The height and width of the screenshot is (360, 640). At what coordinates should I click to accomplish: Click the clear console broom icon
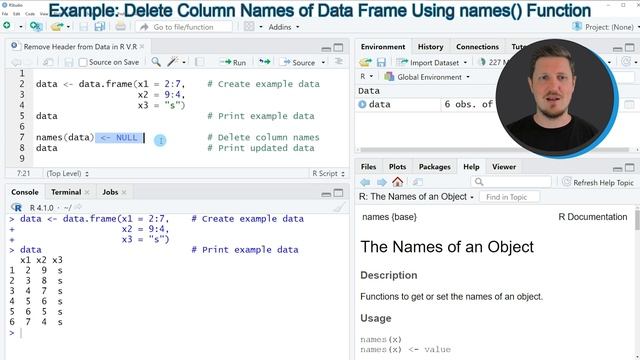(339, 207)
